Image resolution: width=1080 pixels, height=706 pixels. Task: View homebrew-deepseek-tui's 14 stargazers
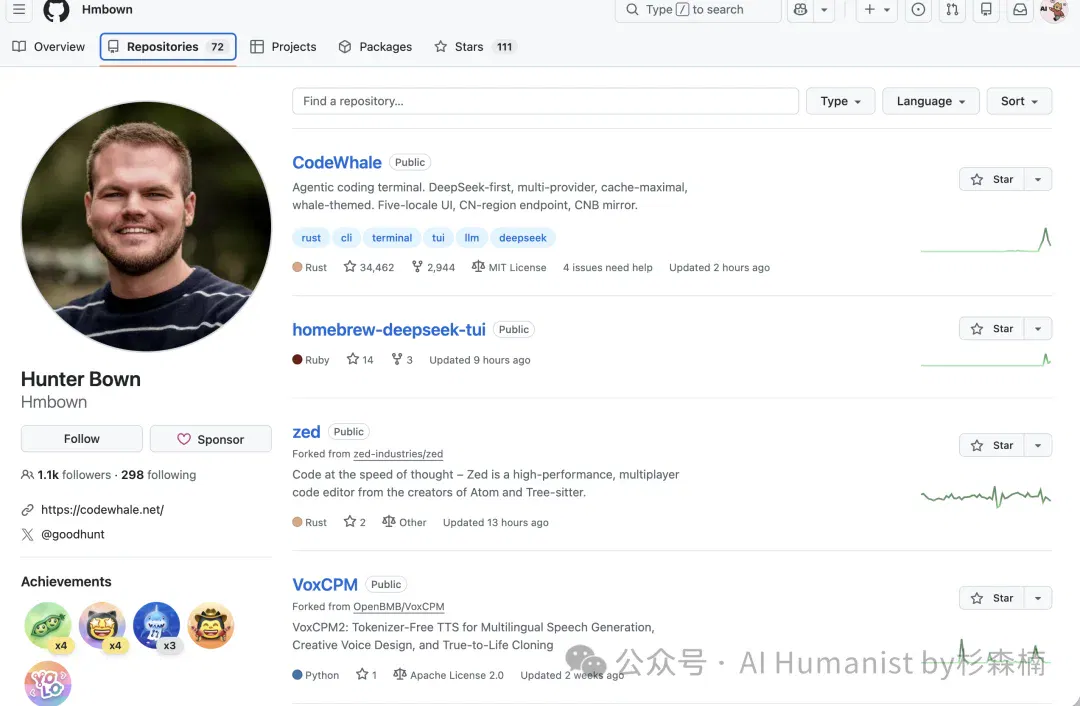click(x=360, y=360)
